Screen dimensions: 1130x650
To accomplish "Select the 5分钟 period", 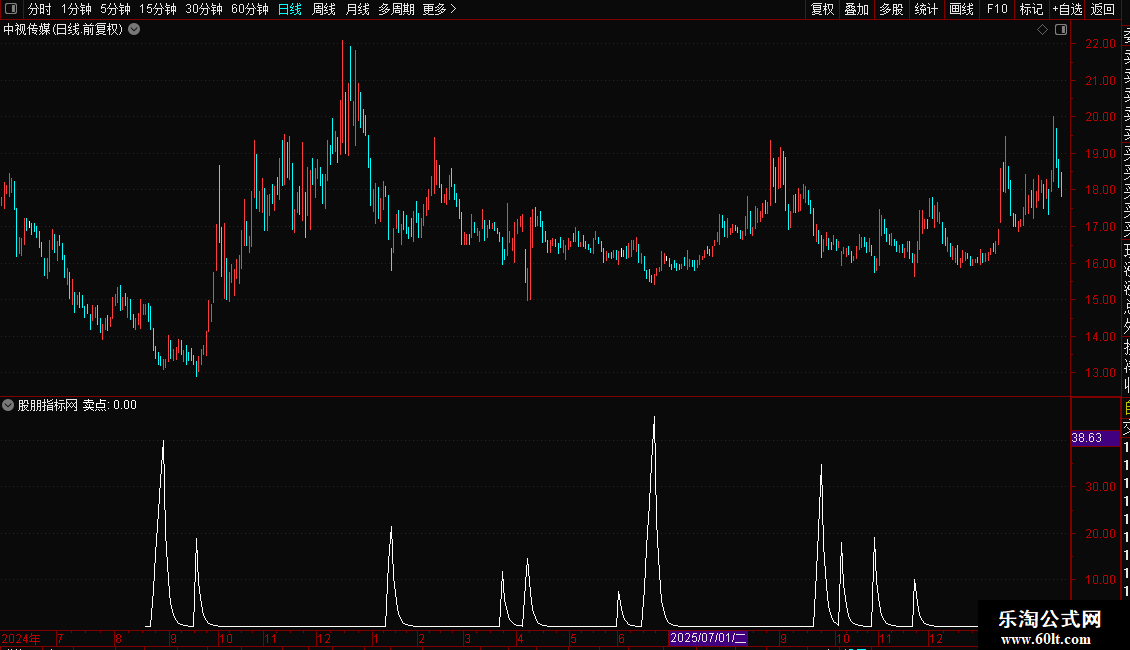I will point(115,9).
